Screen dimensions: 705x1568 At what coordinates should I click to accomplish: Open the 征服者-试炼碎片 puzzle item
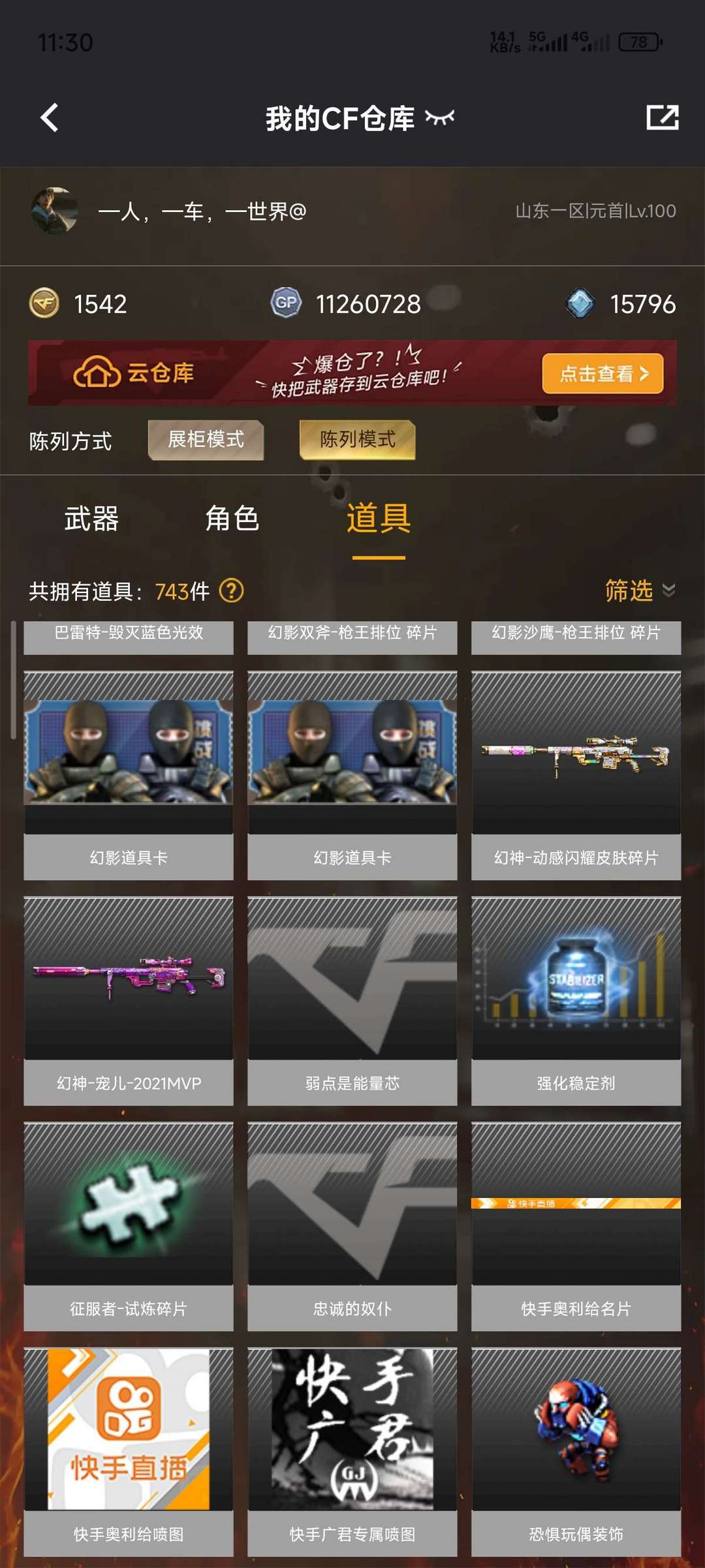pos(129,1203)
